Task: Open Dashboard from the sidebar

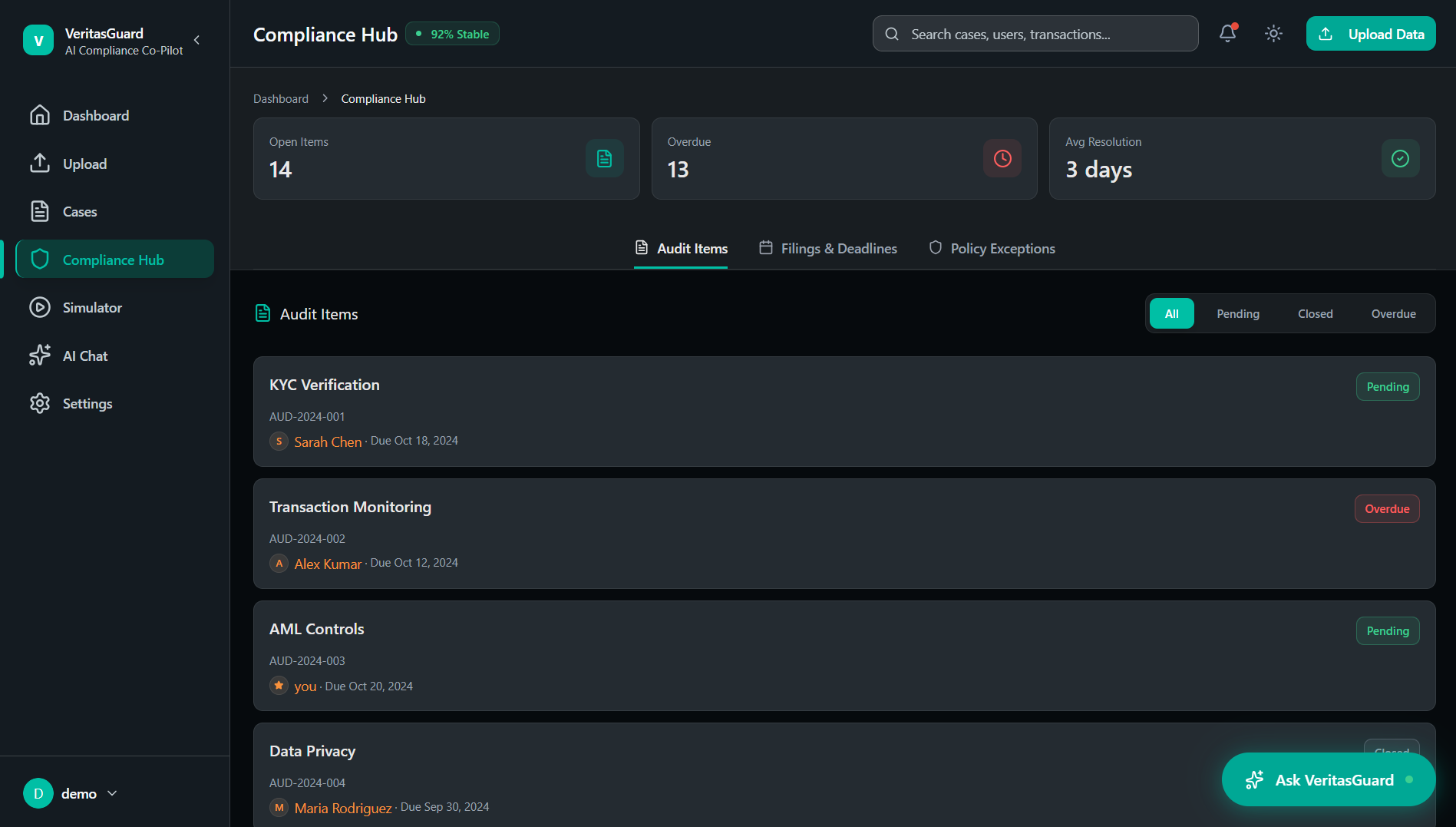Action: (x=114, y=115)
